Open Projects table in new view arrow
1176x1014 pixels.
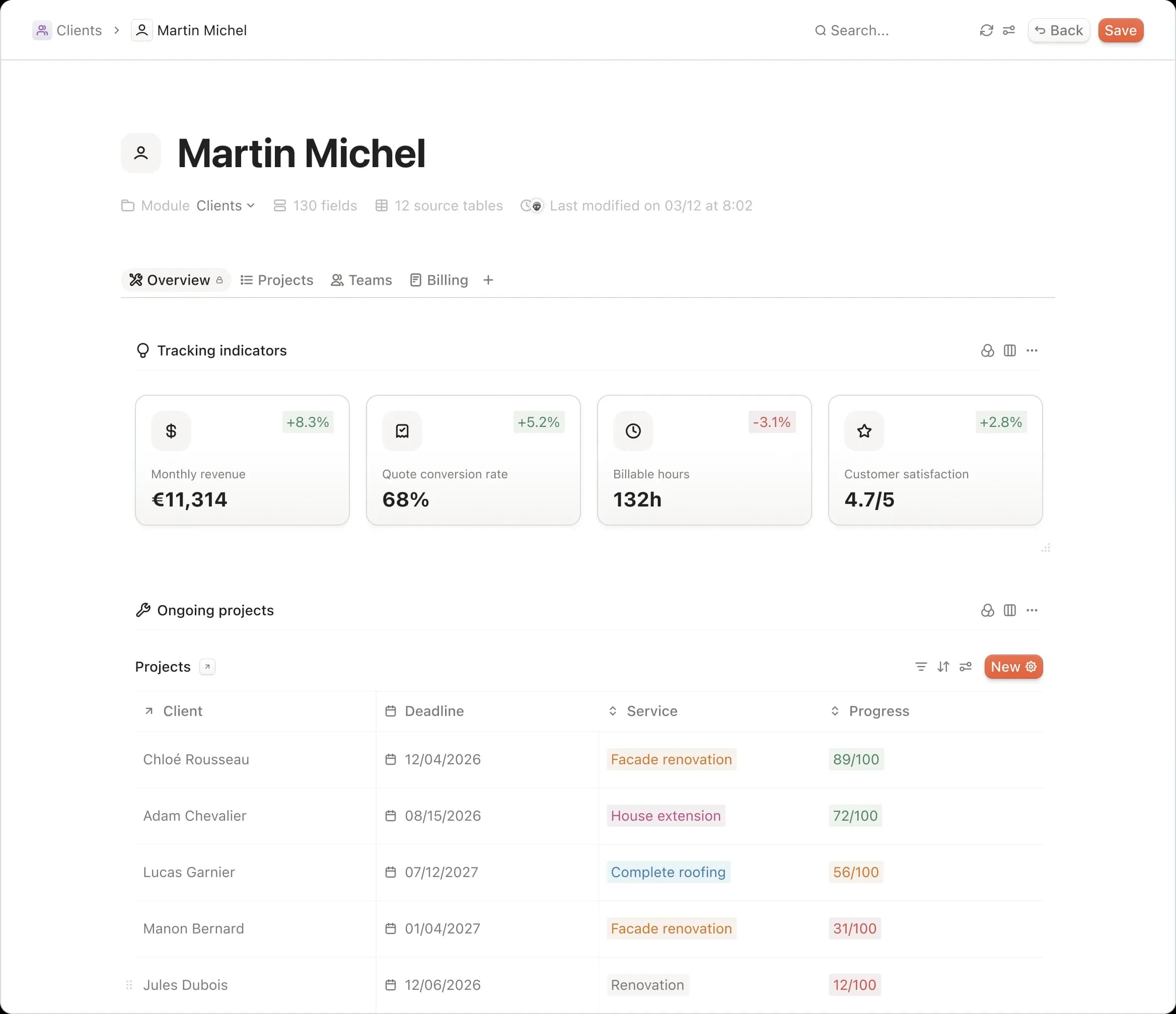[207, 667]
